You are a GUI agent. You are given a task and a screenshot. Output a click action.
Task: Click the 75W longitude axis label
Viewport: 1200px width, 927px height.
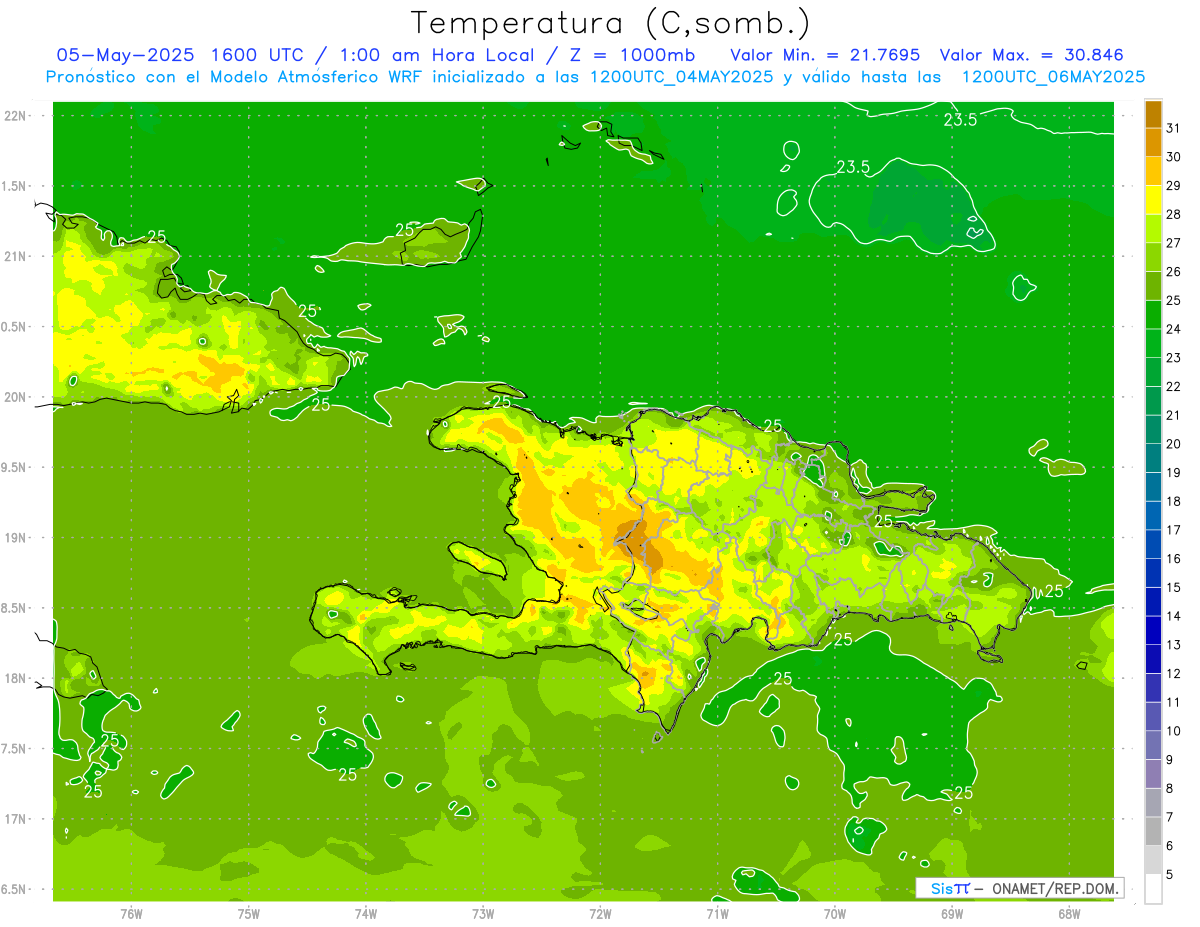tap(249, 913)
